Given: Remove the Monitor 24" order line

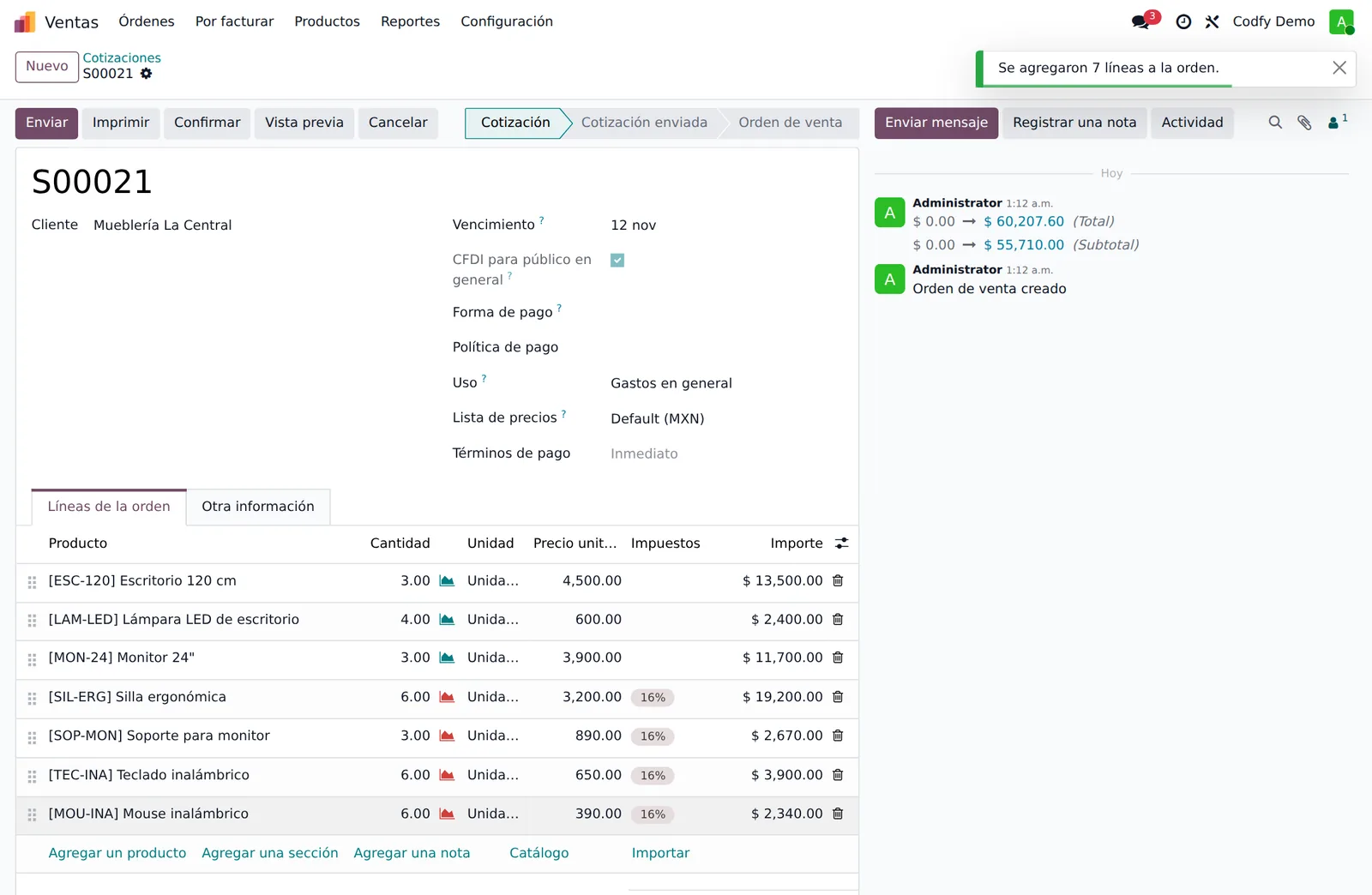Looking at the screenshot, I should pos(838,658).
